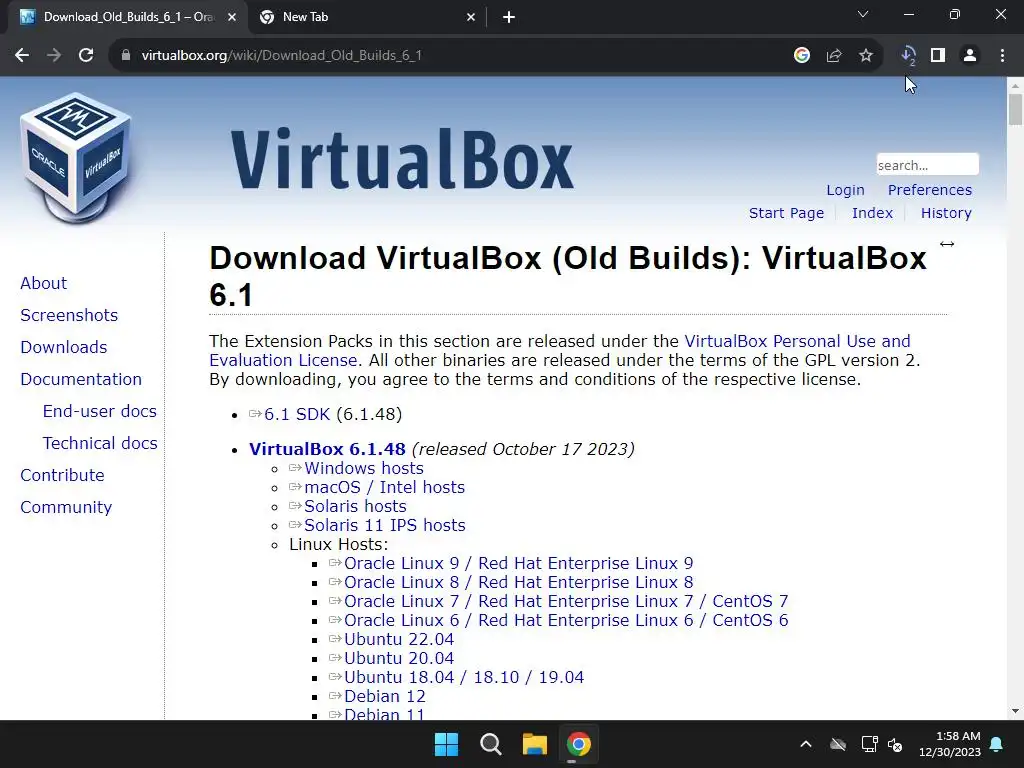1024x768 pixels.
Task: Open About in the sidebar
Action: click(x=43, y=283)
